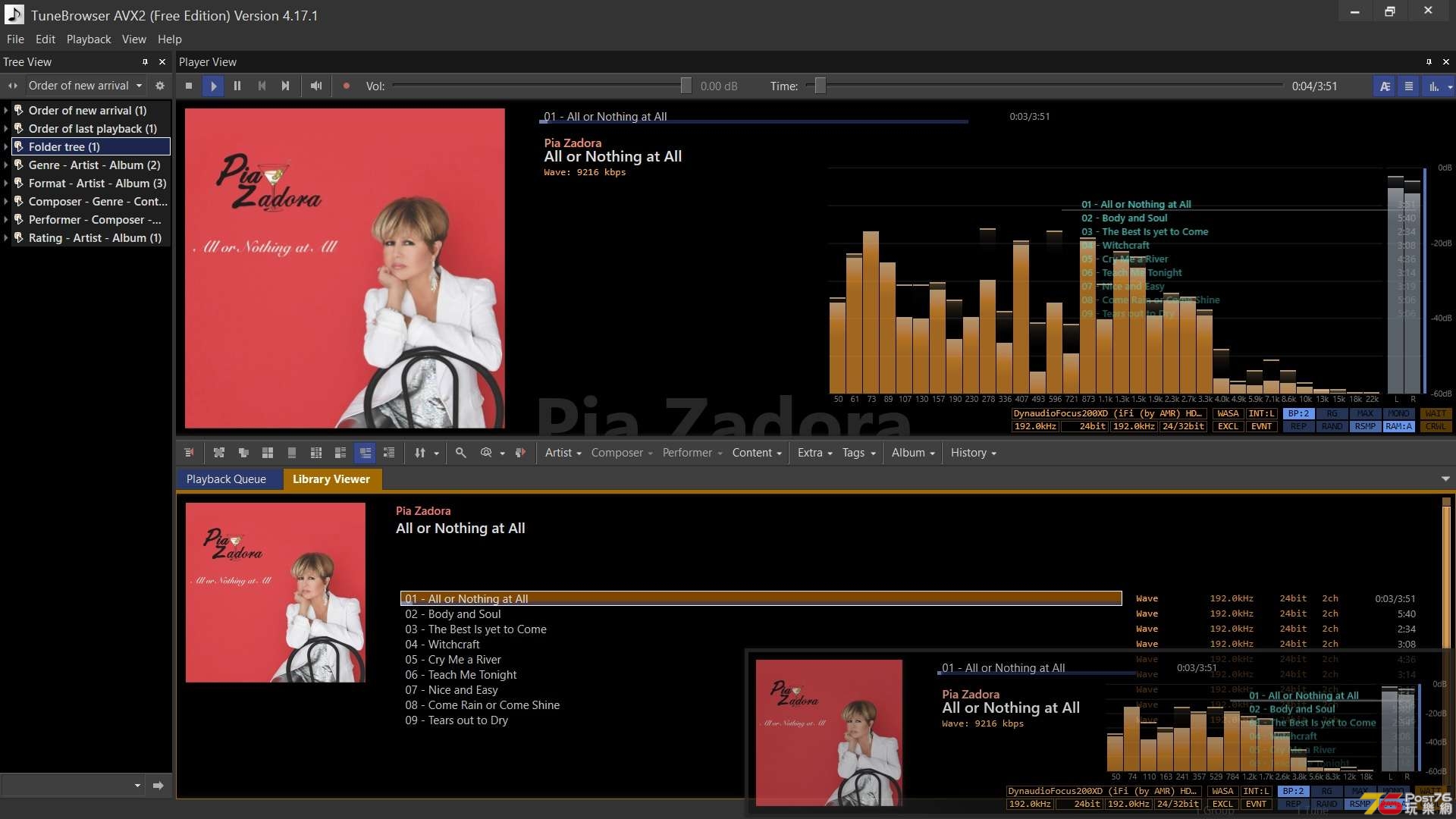Click the magnifier search icon
Image resolution: width=1456 pixels, height=819 pixels.
tap(460, 453)
